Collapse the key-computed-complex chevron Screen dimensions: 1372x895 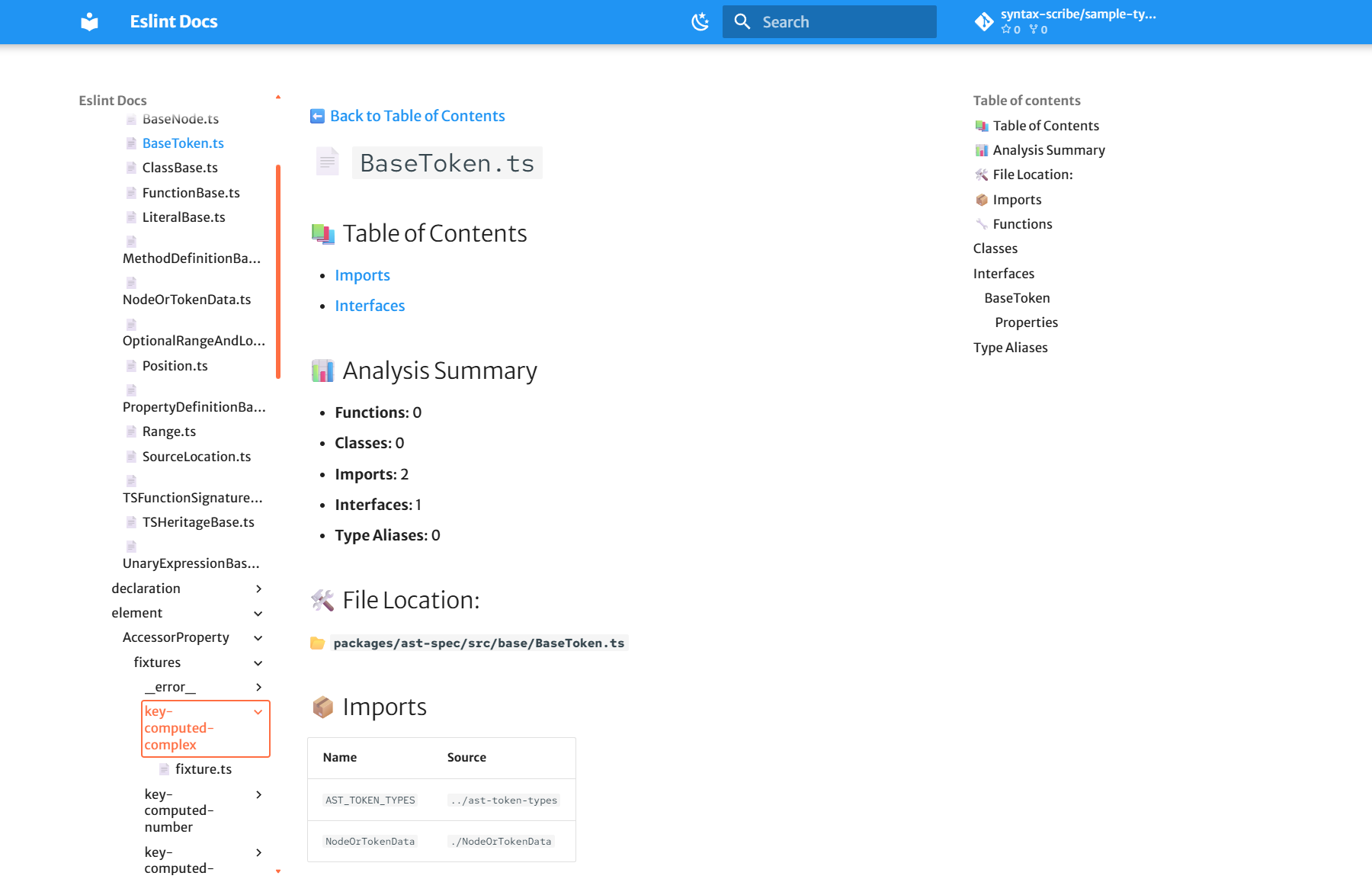click(258, 712)
